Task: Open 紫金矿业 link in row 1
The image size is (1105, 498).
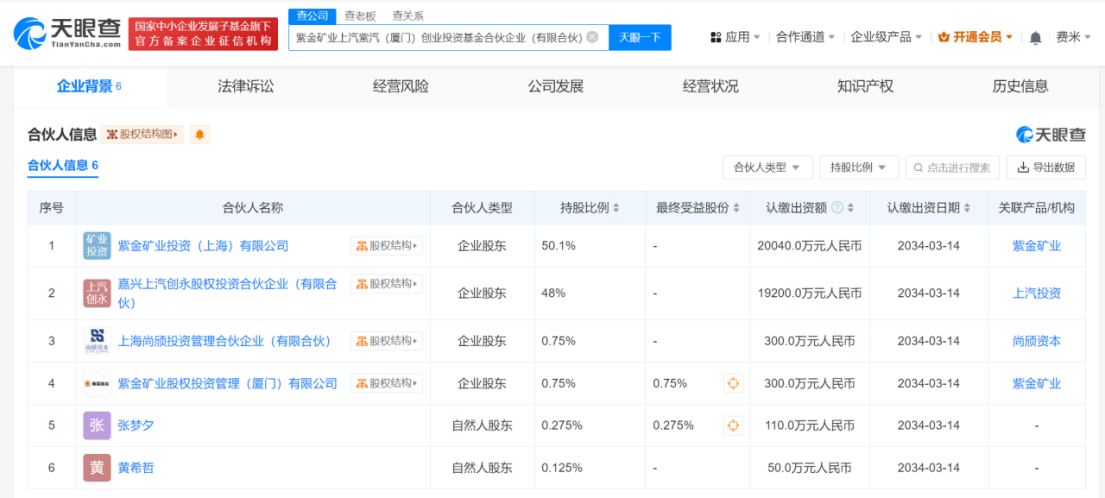Action: 1037,246
